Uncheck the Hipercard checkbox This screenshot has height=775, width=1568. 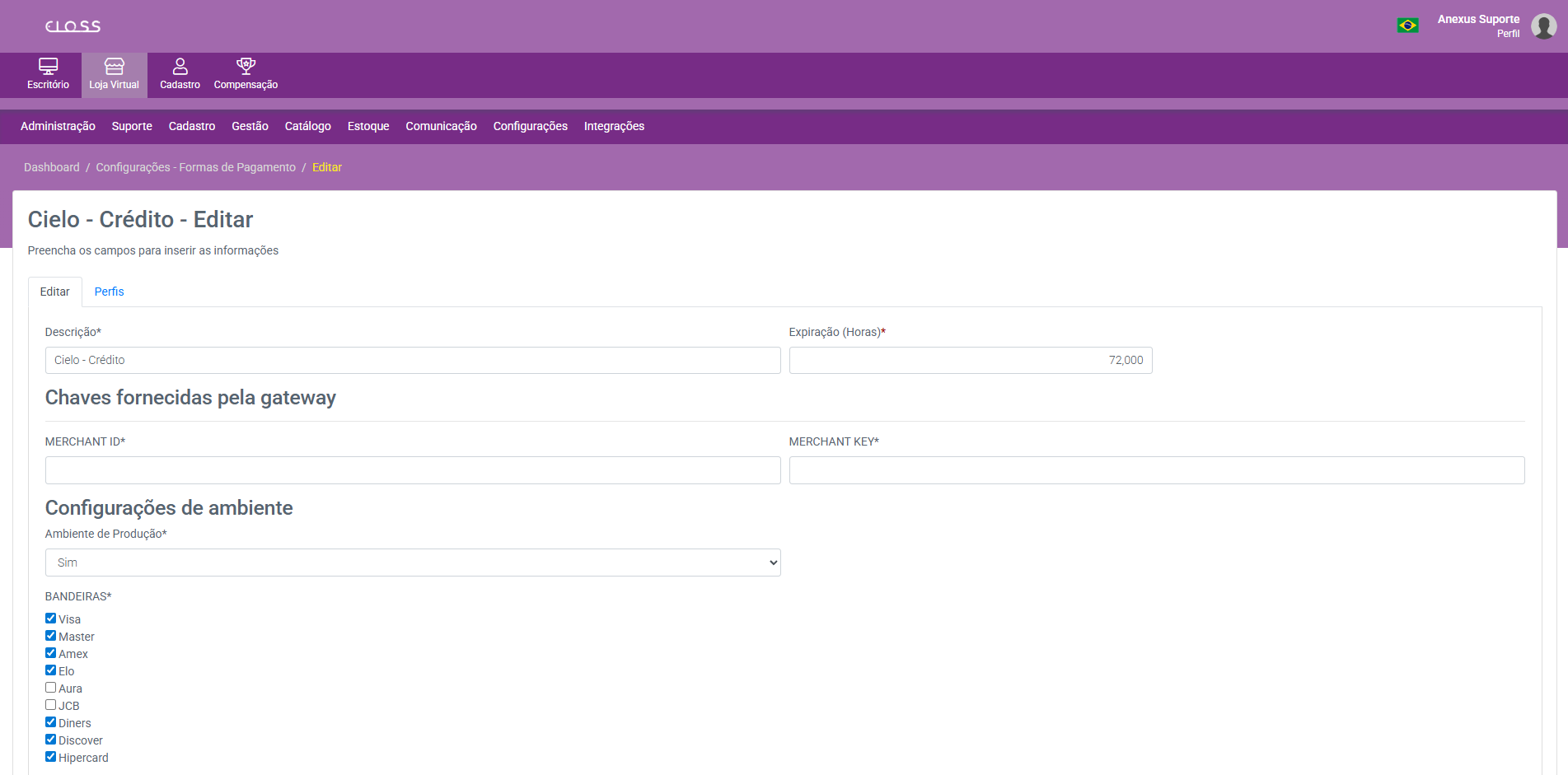(x=51, y=757)
